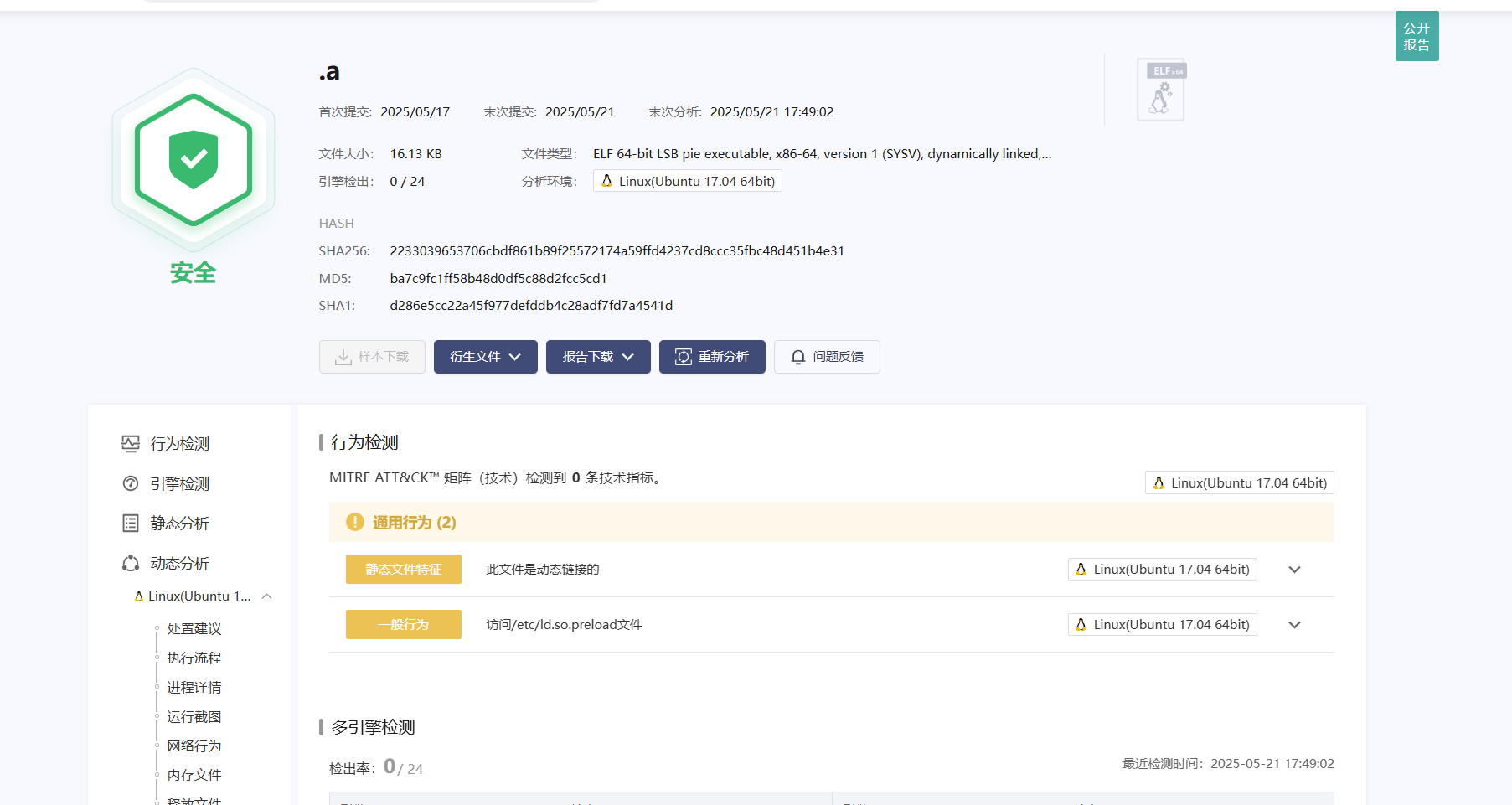Viewport: 1512px width, 805px height.
Task: Open 引擎检测 section from sidebar
Action: (179, 484)
